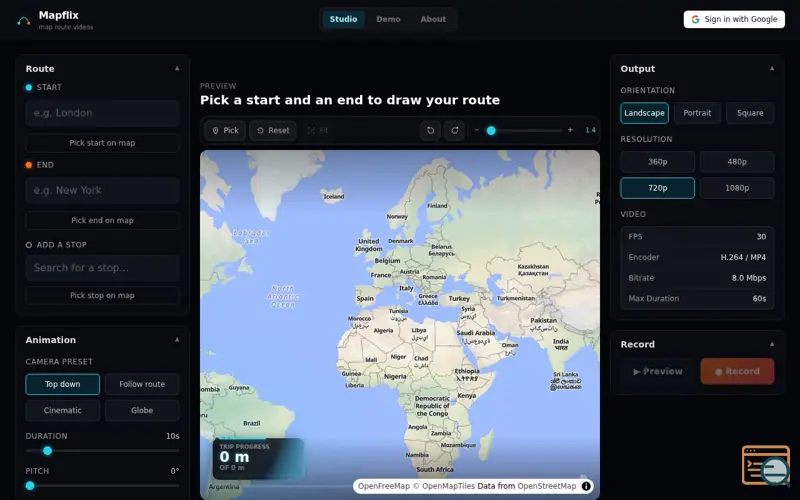The image size is (800, 500).
Task: Open map attribution info icon
Action: coord(586,486)
